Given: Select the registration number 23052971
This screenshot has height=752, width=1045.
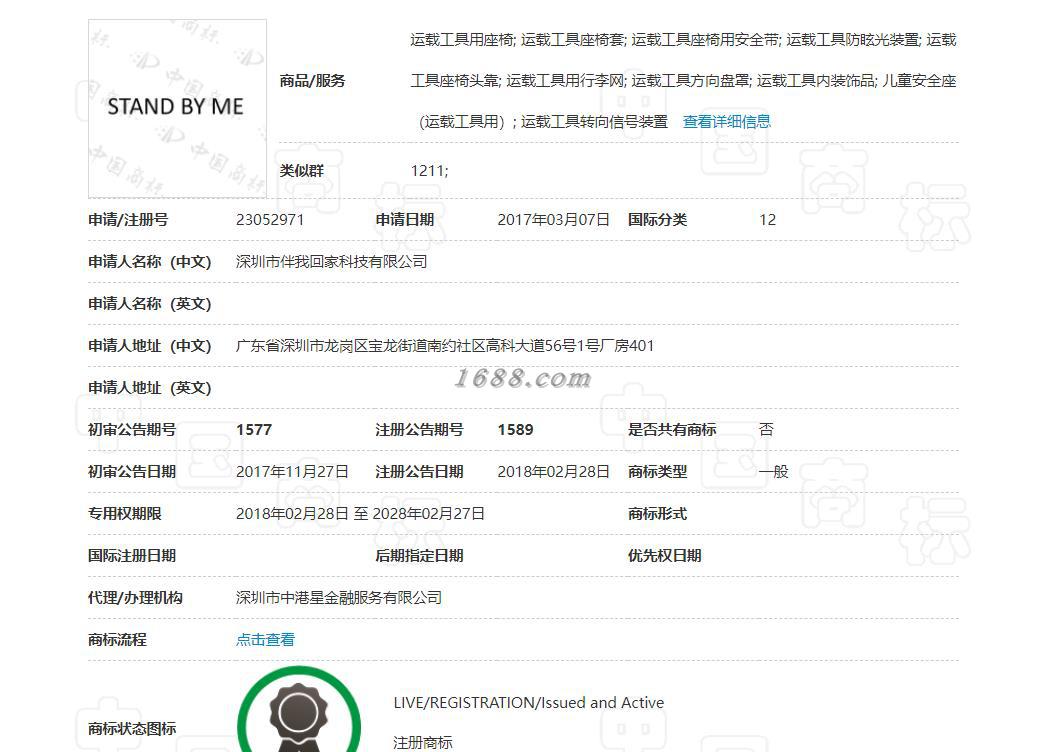Looking at the screenshot, I should [270, 220].
